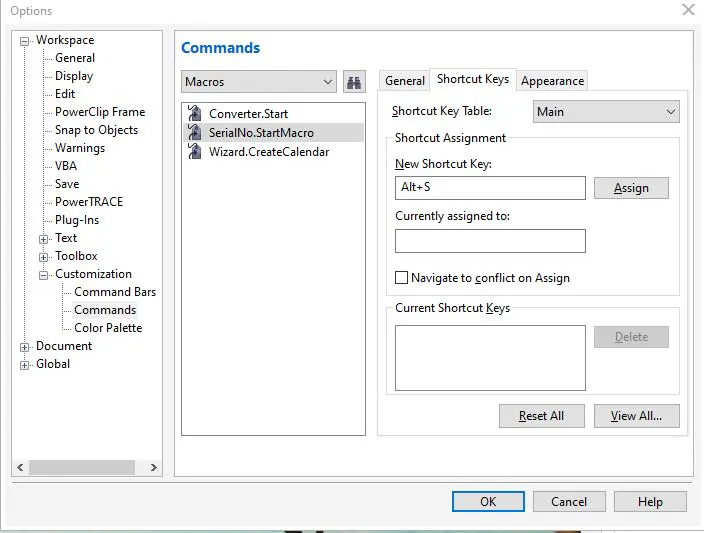Screen dimensions: 704x533
Task: Expand the Toolbox tree node
Action: pyautogui.click(x=43, y=257)
